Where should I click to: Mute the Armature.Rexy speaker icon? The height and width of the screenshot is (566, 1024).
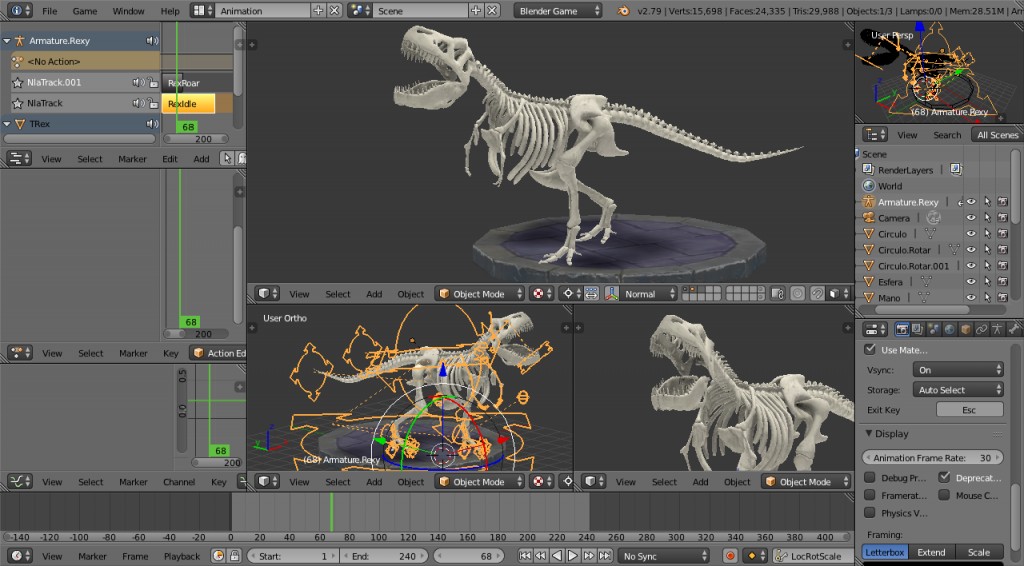(x=152, y=41)
